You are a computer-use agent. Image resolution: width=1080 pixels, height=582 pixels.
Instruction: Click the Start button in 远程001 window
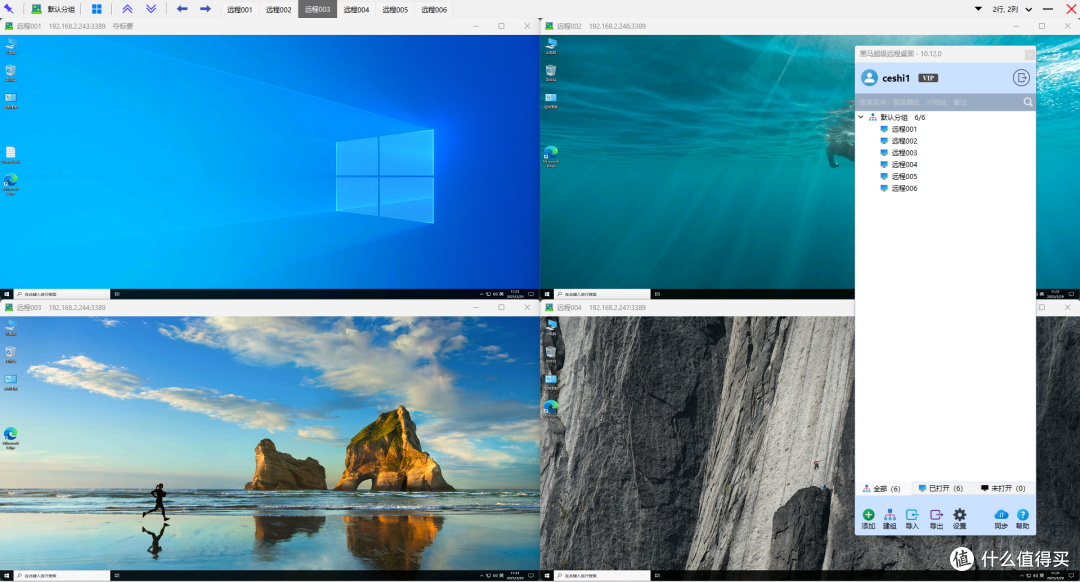point(6,294)
